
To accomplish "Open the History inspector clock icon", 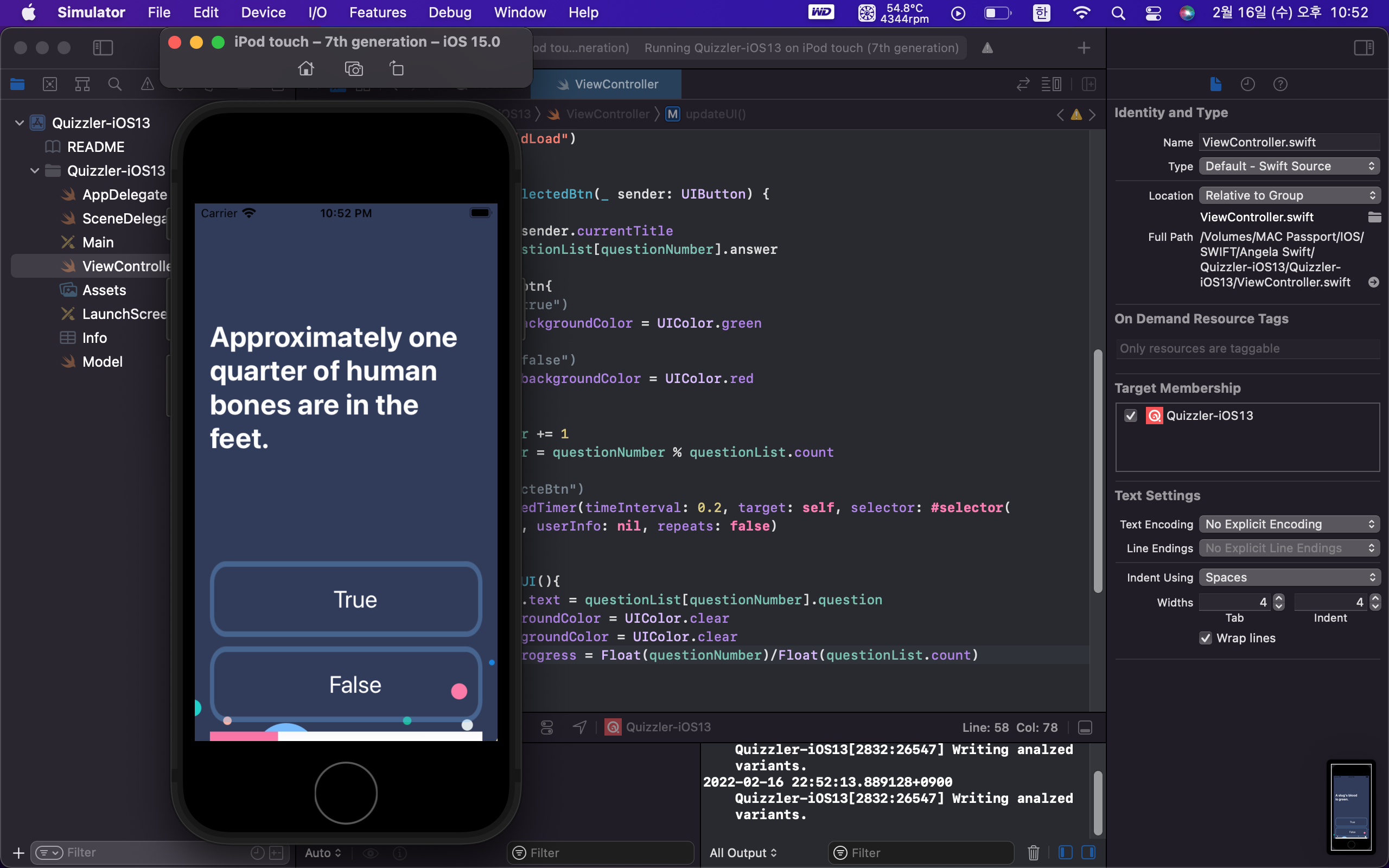I will pos(1247,85).
